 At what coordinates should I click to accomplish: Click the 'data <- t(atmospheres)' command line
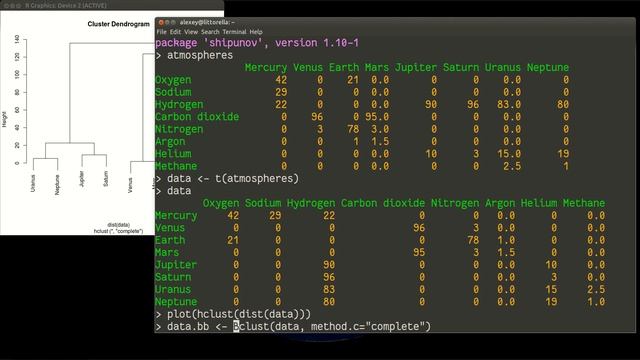(233, 179)
